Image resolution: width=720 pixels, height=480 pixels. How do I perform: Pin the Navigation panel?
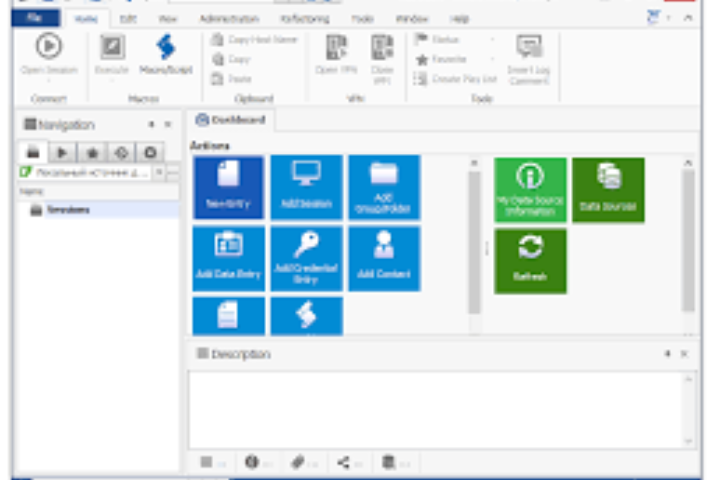pos(152,124)
